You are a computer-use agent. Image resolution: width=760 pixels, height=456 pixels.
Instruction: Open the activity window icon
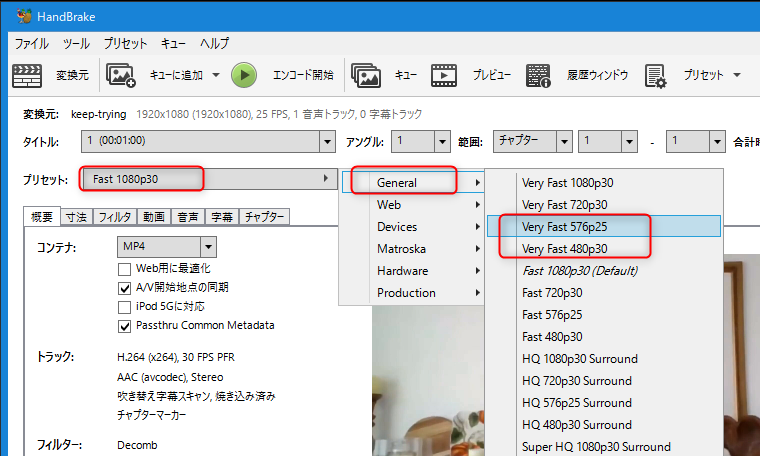[x=539, y=75]
